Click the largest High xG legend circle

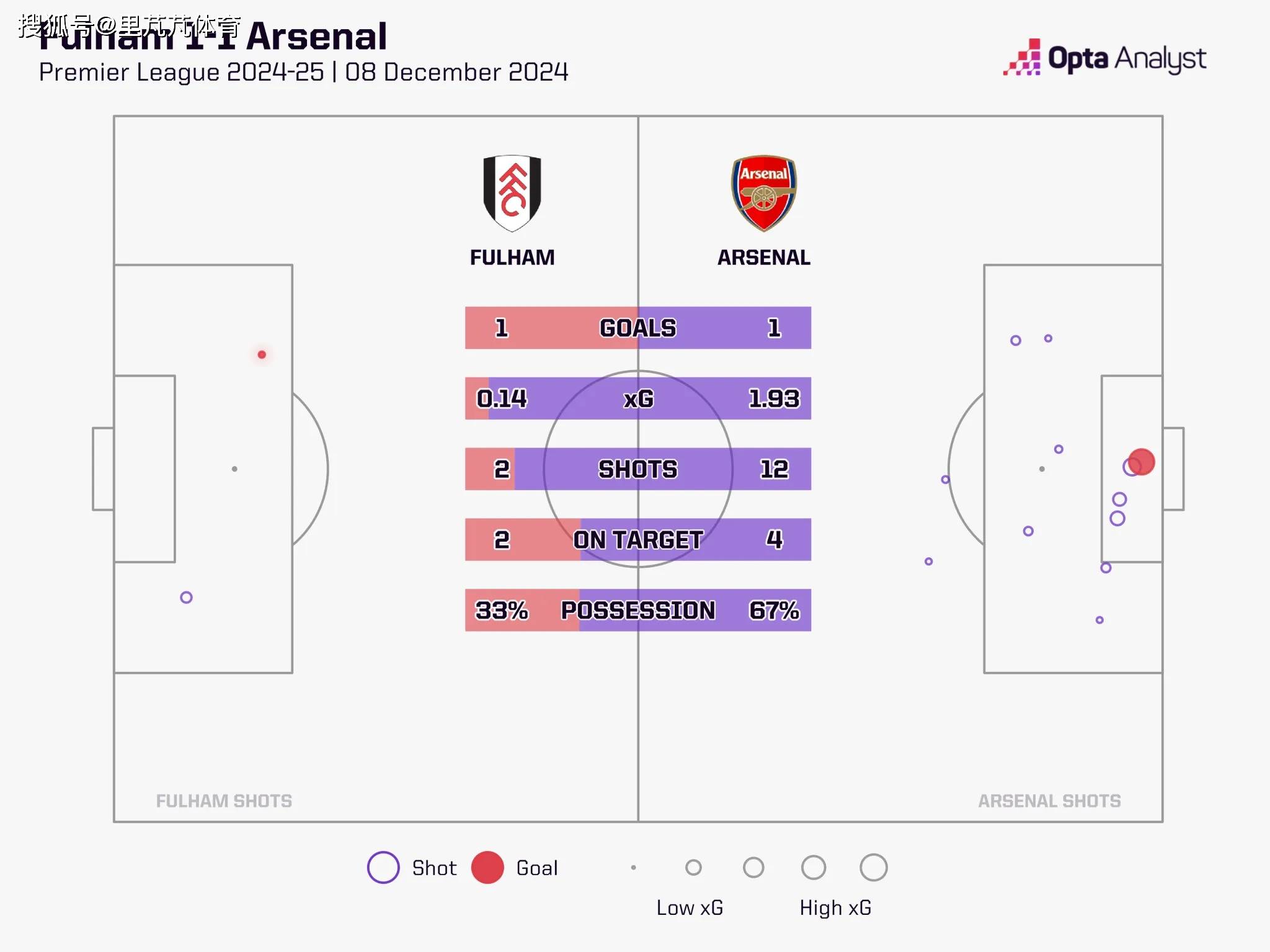(x=873, y=867)
